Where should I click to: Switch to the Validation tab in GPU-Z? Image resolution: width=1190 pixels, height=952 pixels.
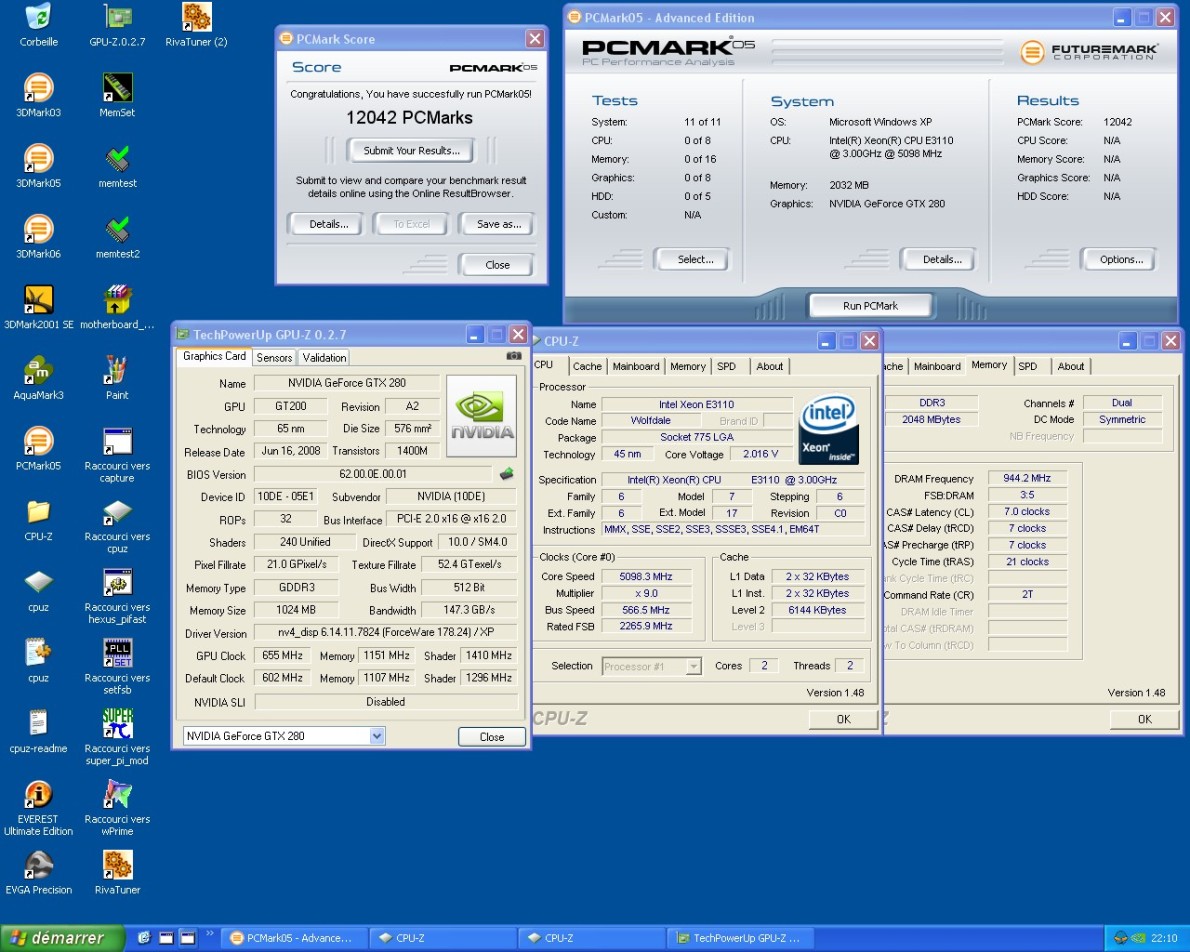(x=324, y=358)
